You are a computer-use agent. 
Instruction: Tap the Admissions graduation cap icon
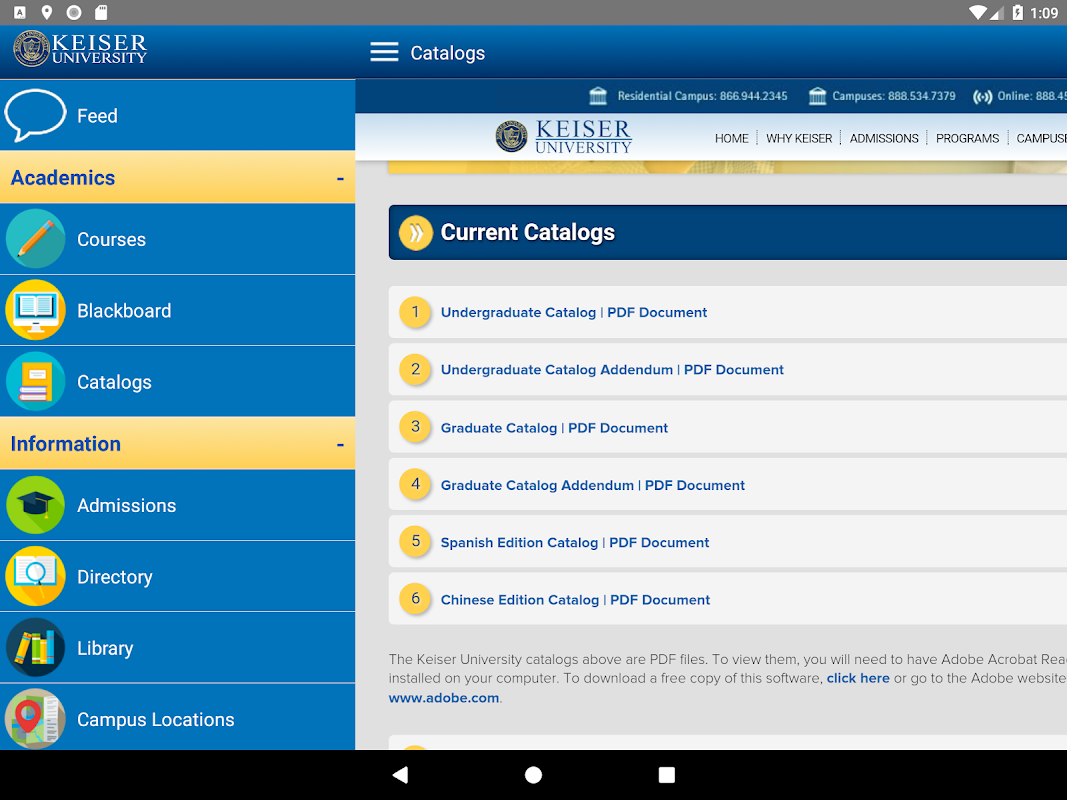35,505
